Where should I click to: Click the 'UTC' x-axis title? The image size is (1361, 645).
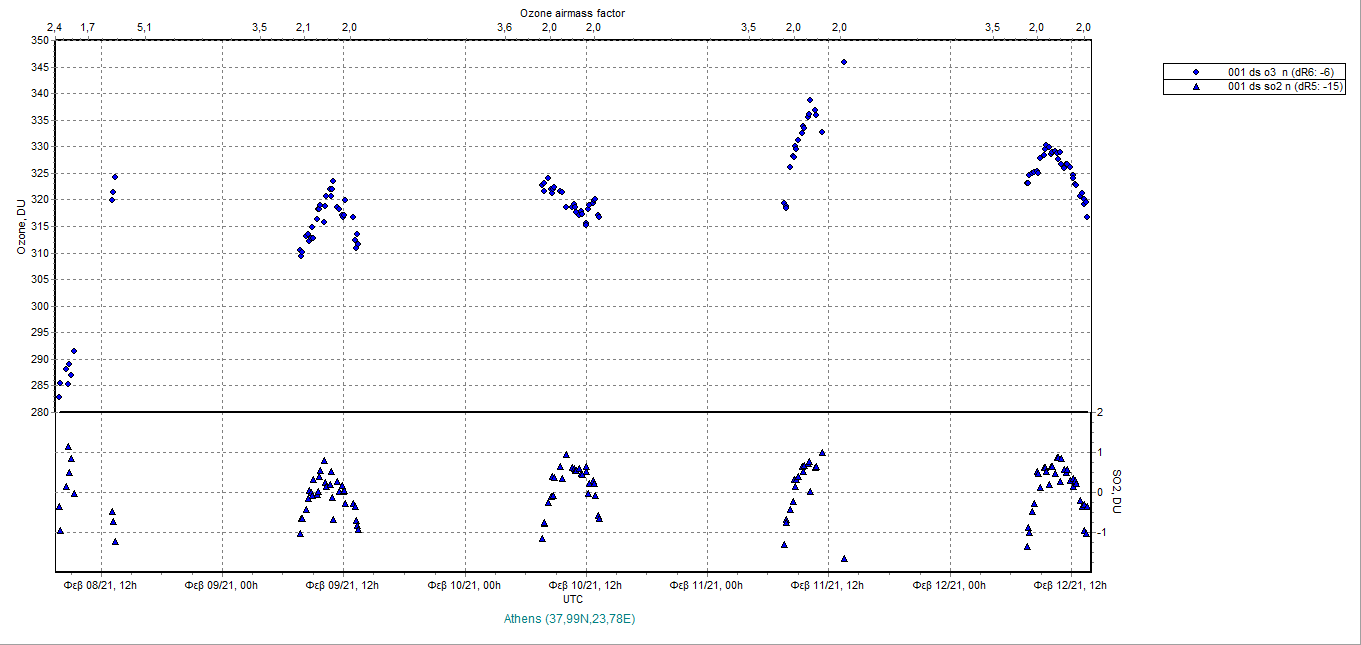pos(573,599)
